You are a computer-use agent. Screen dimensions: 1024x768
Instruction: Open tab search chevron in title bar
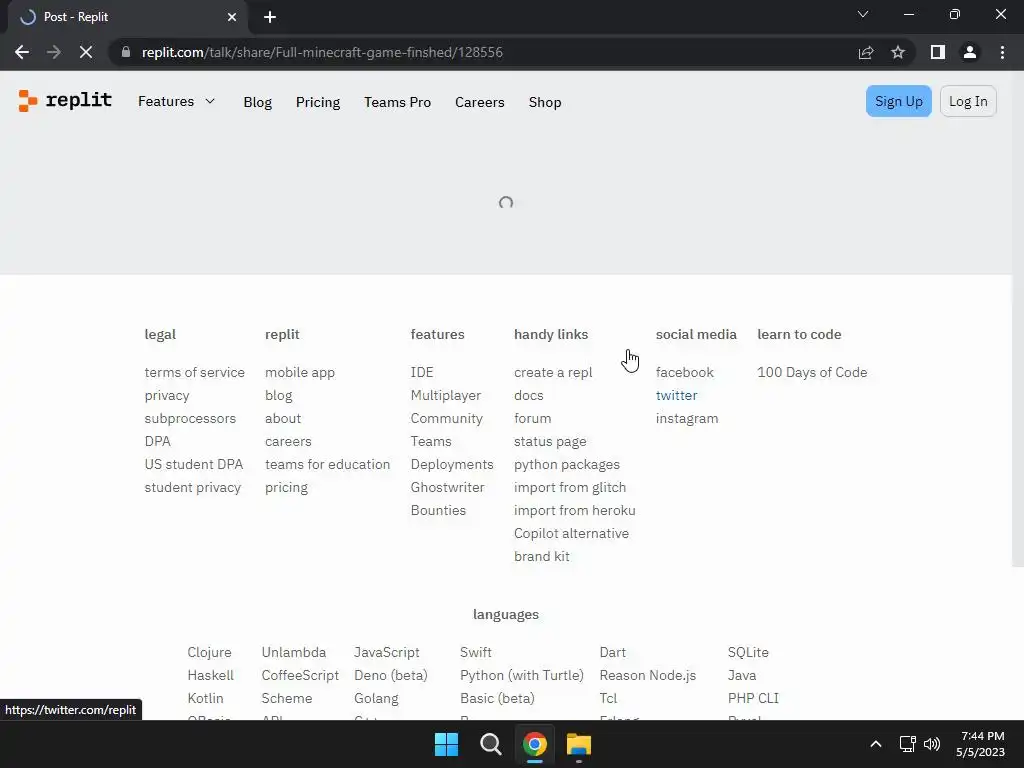tap(863, 14)
